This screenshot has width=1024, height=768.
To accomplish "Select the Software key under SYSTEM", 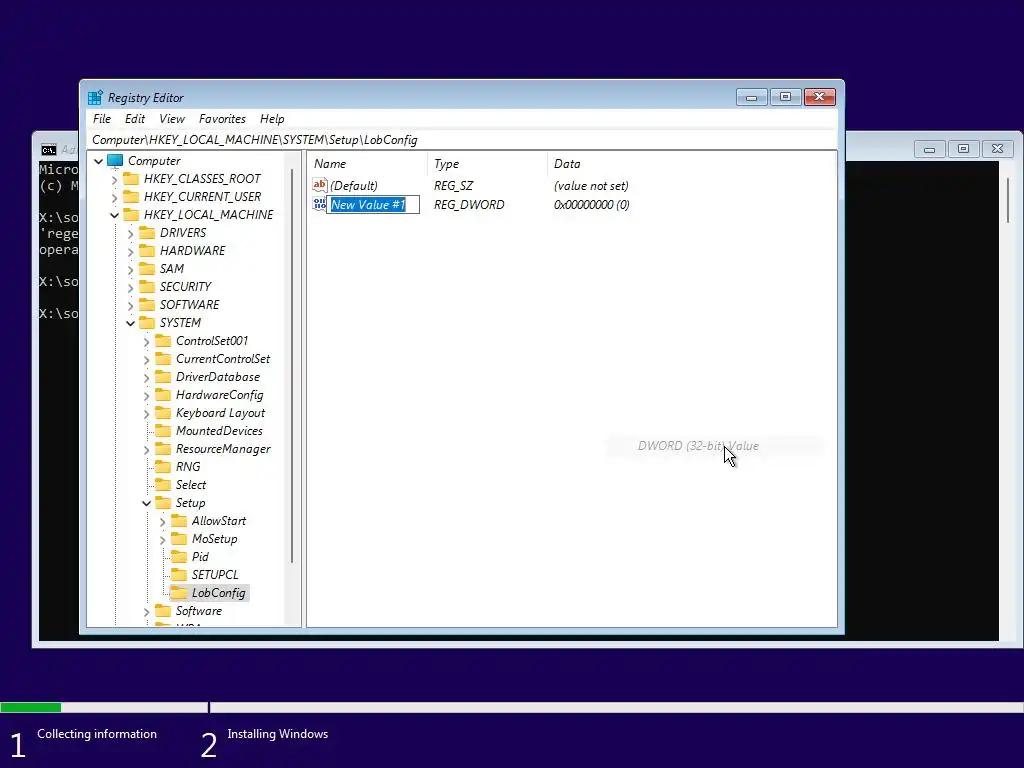I will [x=199, y=611].
